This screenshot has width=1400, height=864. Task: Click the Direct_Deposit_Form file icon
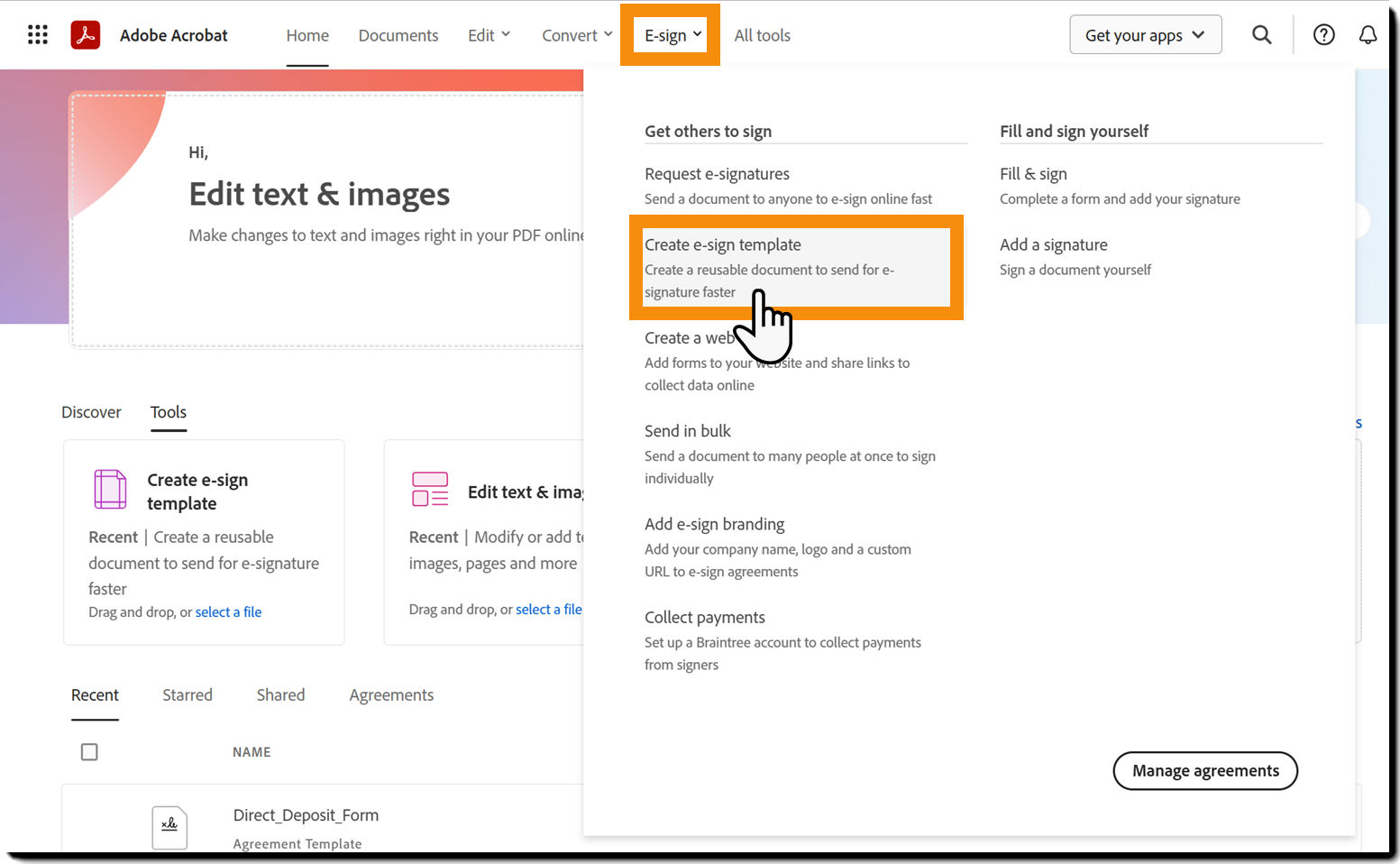click(x=169, y=827)
